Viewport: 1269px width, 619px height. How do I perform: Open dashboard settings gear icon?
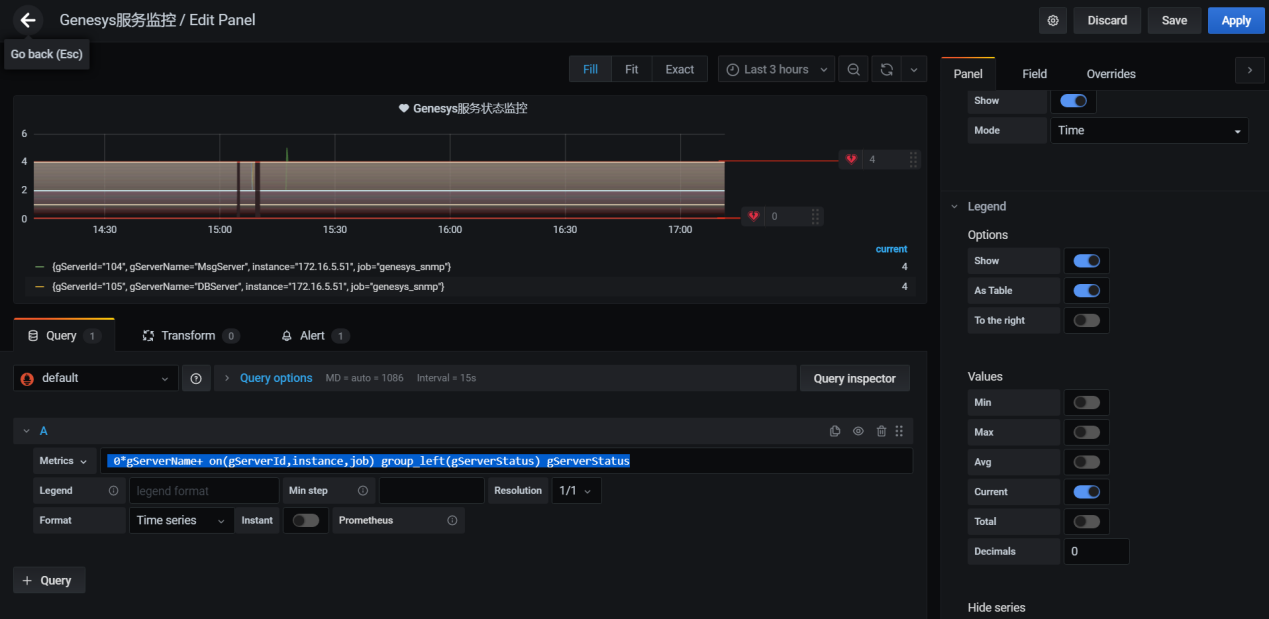tap(1051, 20)
